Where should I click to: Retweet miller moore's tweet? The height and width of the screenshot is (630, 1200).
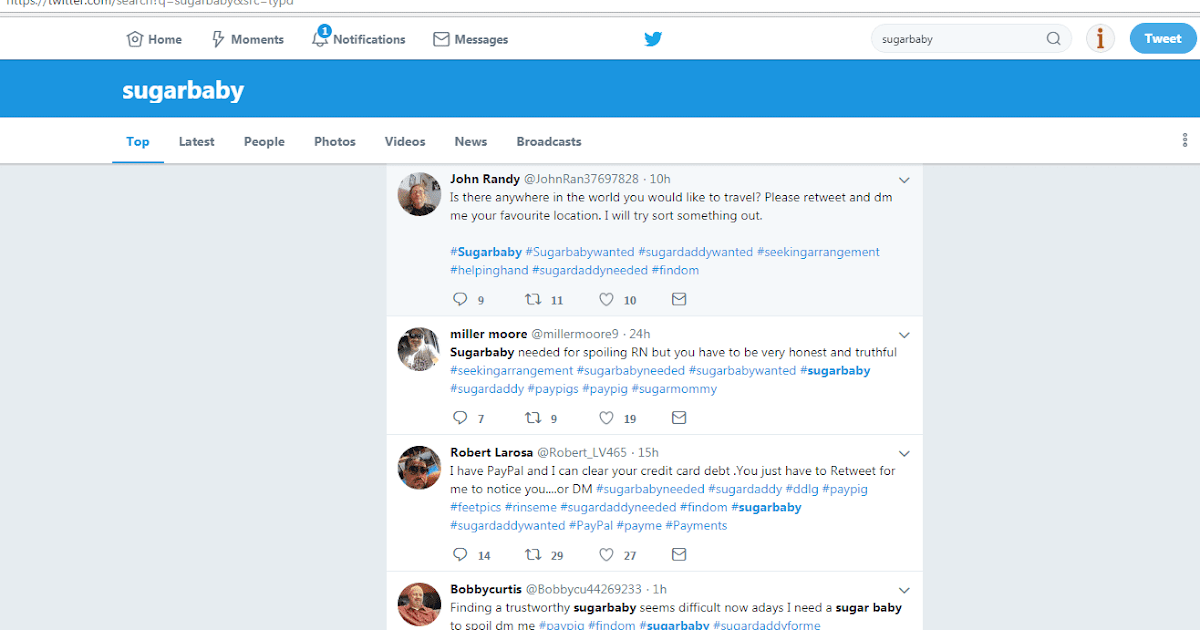click(x=534, y=417)
